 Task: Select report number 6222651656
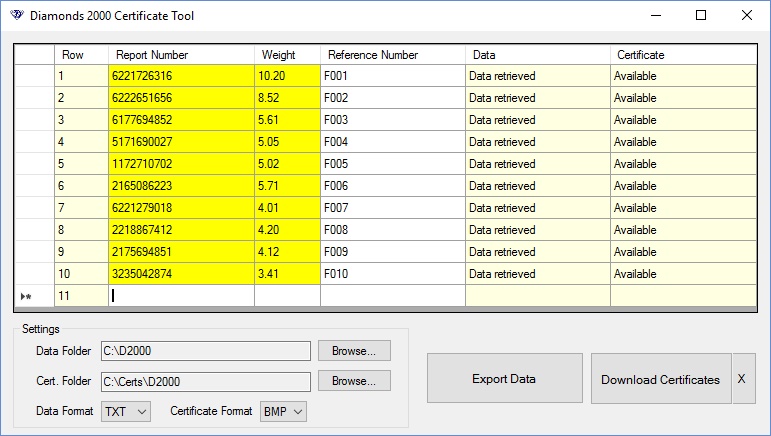(x=181, y=98)
